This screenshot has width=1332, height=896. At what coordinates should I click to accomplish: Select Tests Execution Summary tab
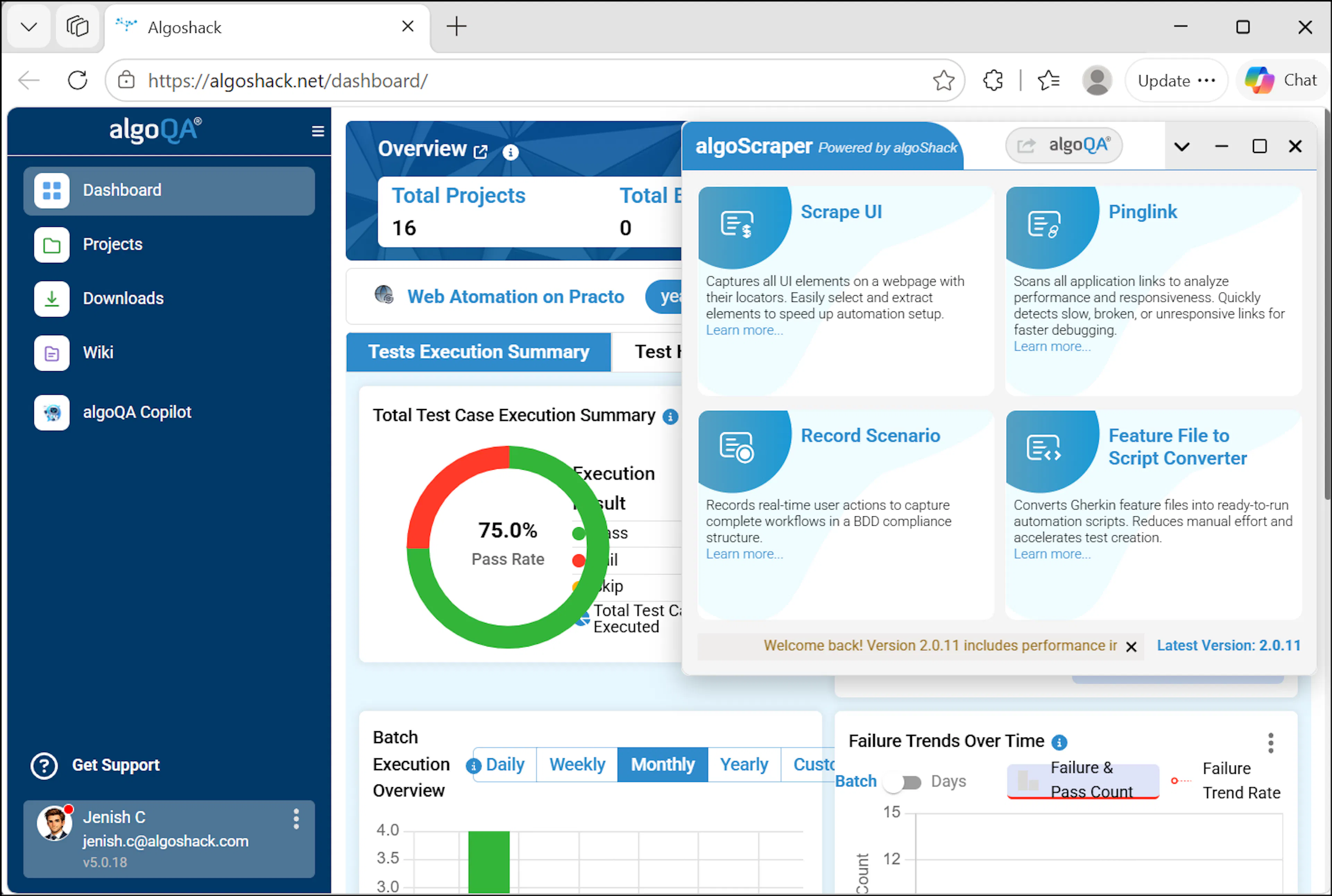(478, 352)
